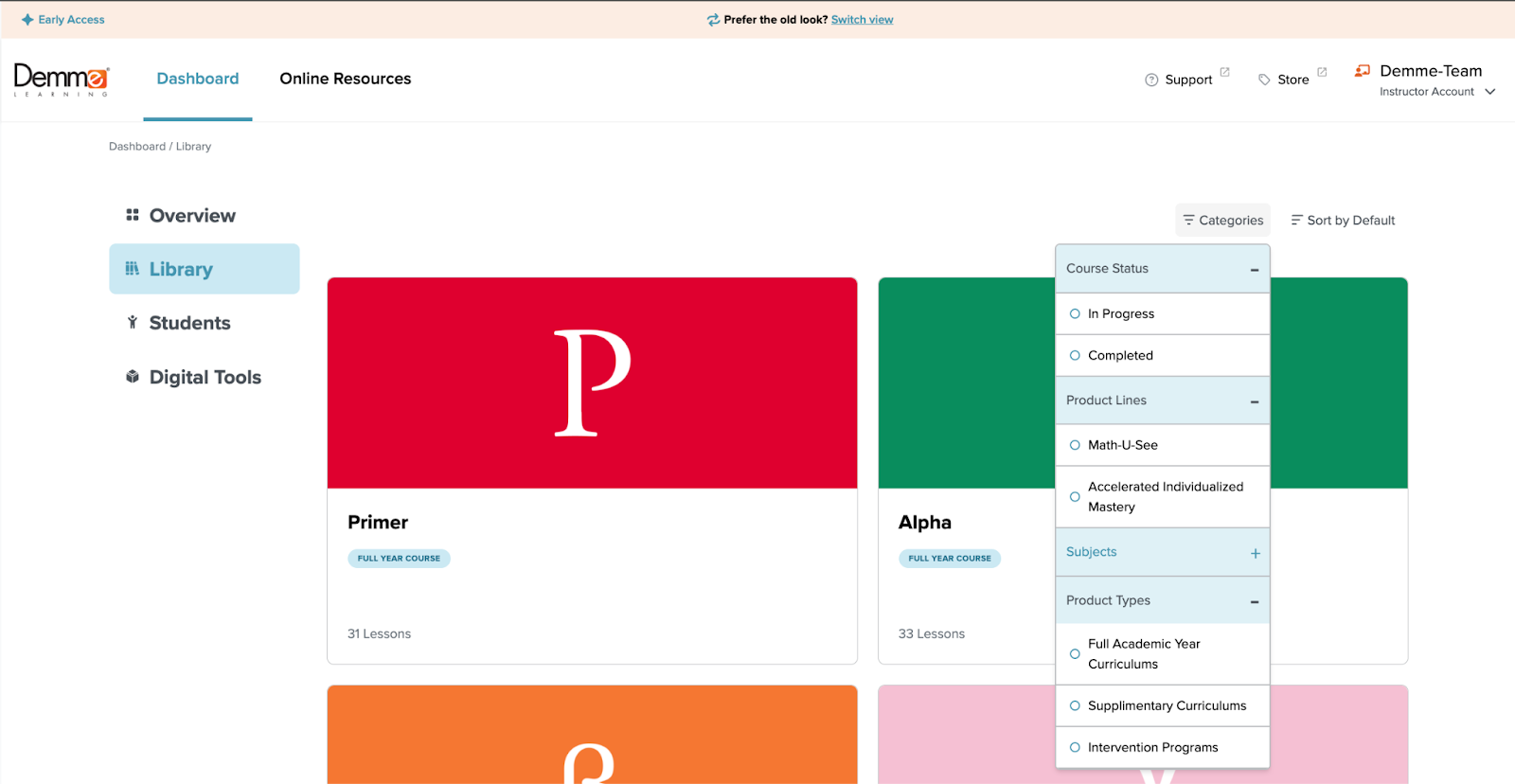Open the Dashboard tab
The height and width of the screenshot is (784, 1515).
point(198,79)
